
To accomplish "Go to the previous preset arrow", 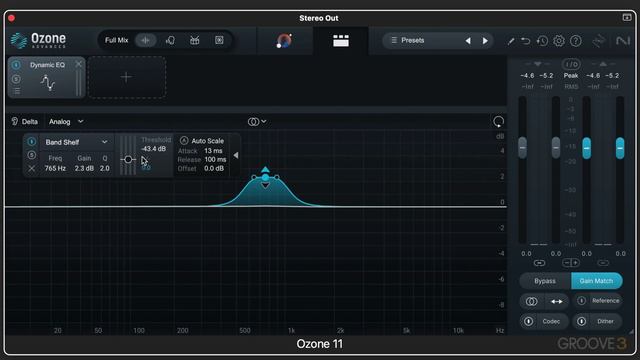I will pyautogui.click(x=468, y=40).
